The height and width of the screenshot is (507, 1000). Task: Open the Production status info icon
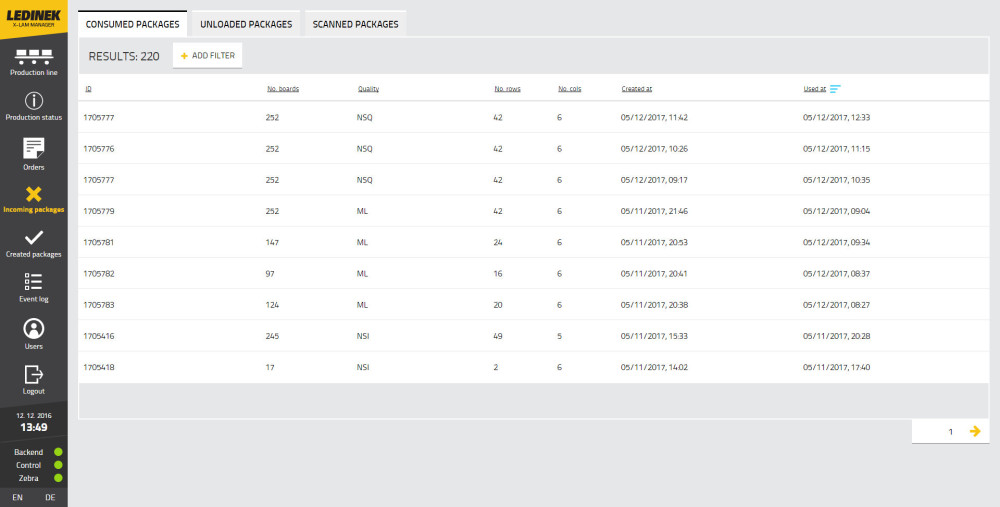tap(34, 101)
